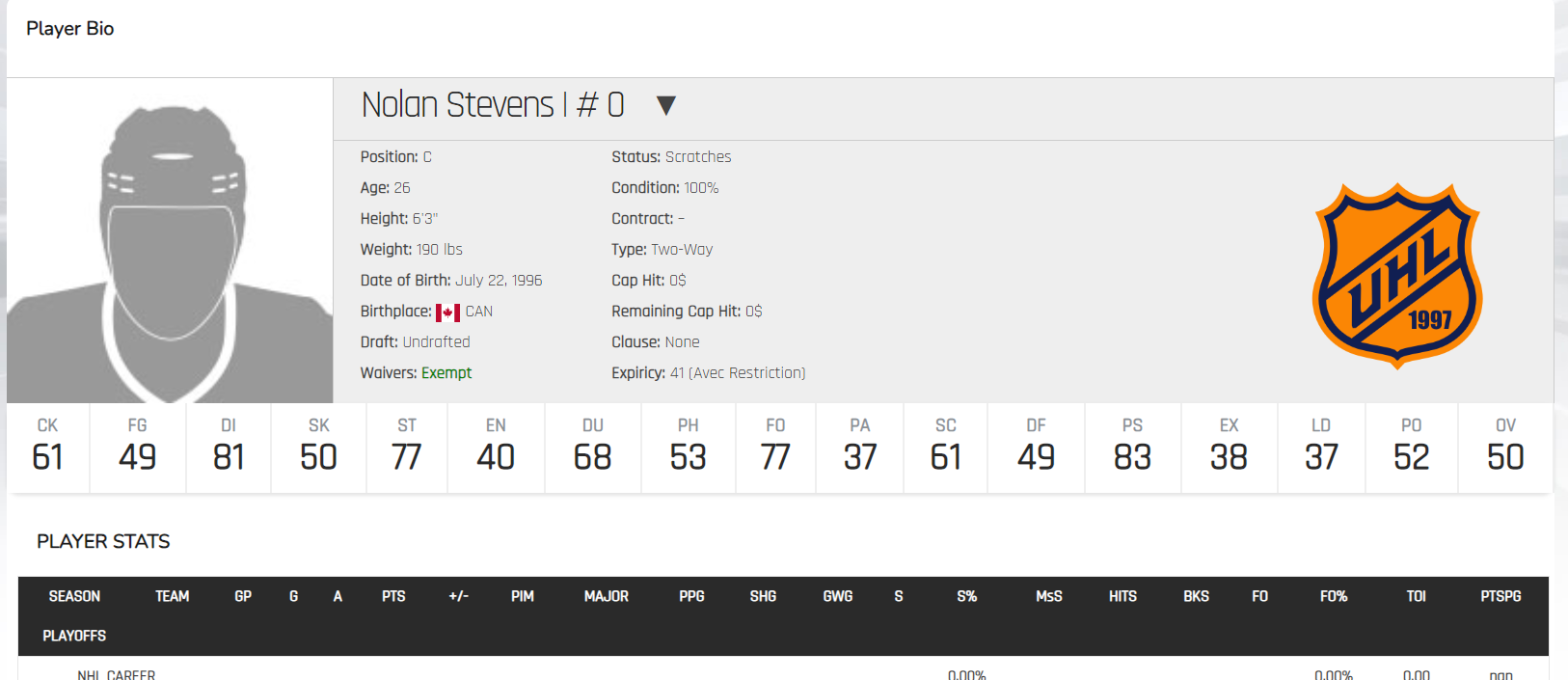Sort stats by SEASON column header
The width and height of the screenshot is (1568, 680).
pyautogui.click(x=74, y=596)
